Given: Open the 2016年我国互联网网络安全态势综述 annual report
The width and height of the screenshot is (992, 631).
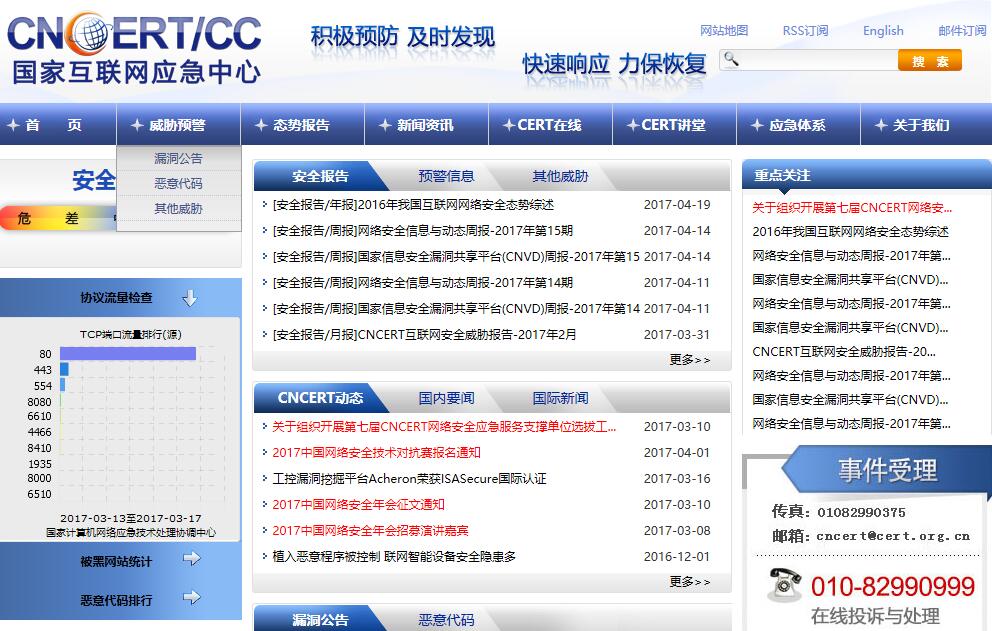Looking at the screenshot, I should [413, 204].
